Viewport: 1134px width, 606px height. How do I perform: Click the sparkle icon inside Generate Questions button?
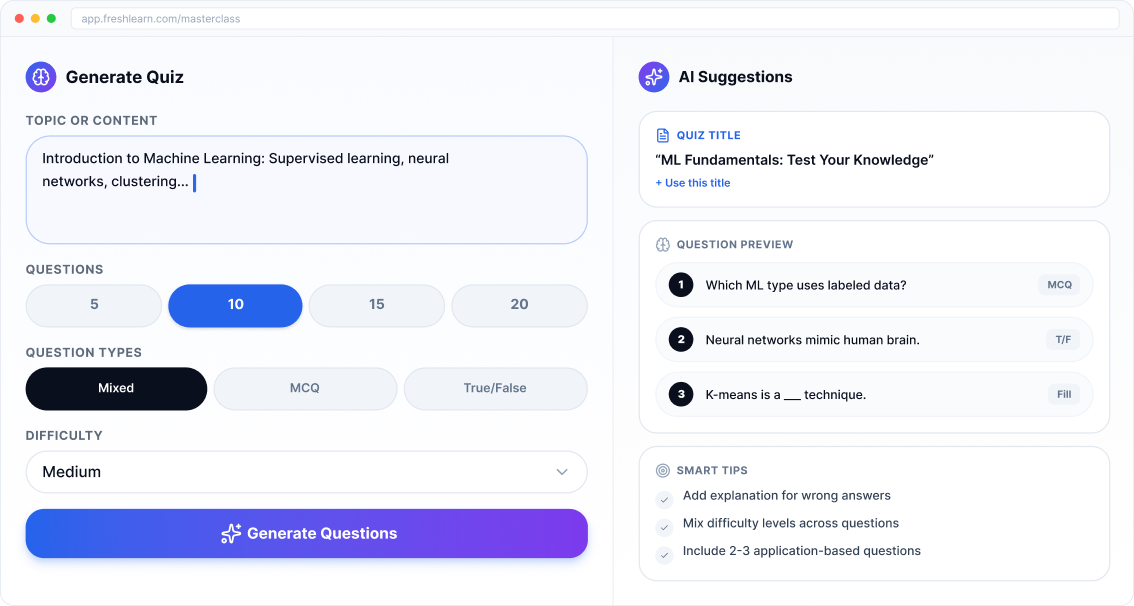[232, 533]
